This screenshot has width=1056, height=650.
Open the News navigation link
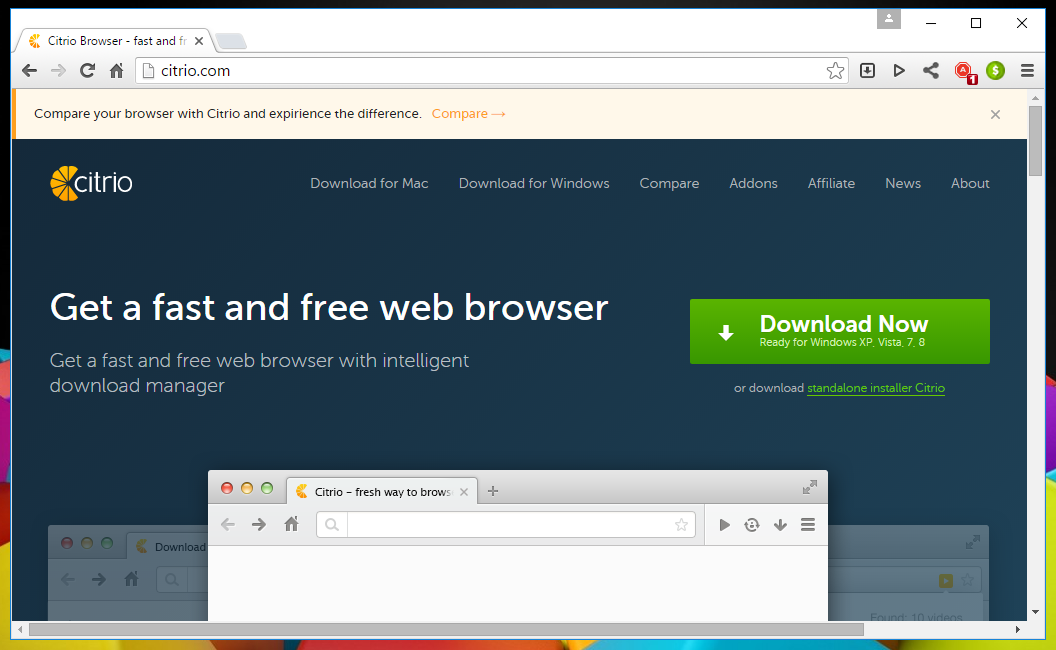[902, 183]
